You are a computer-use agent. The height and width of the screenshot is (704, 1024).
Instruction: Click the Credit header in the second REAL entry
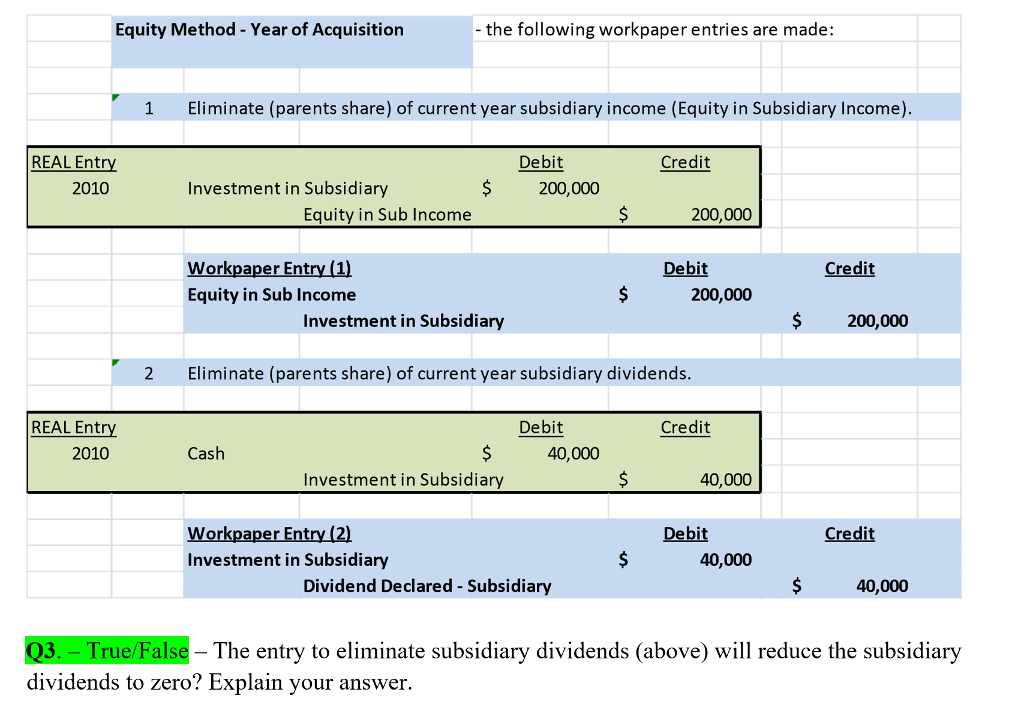pos(685,428)
